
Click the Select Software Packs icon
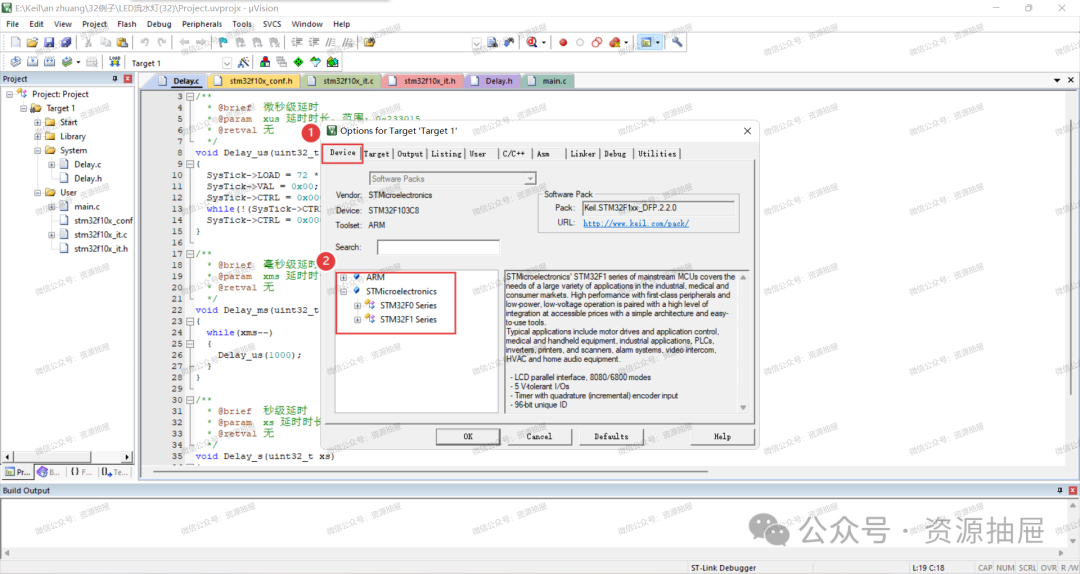[315, 62]
